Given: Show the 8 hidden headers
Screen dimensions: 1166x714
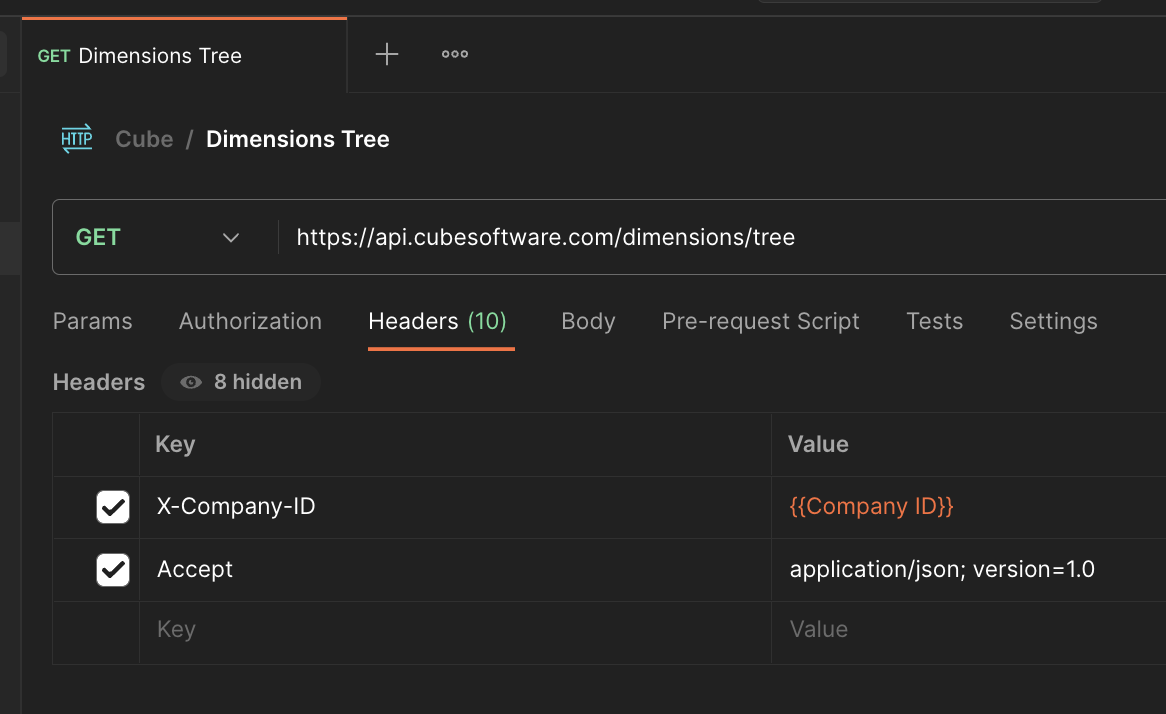Looking at the screenshot, I should tap(241, 382).
